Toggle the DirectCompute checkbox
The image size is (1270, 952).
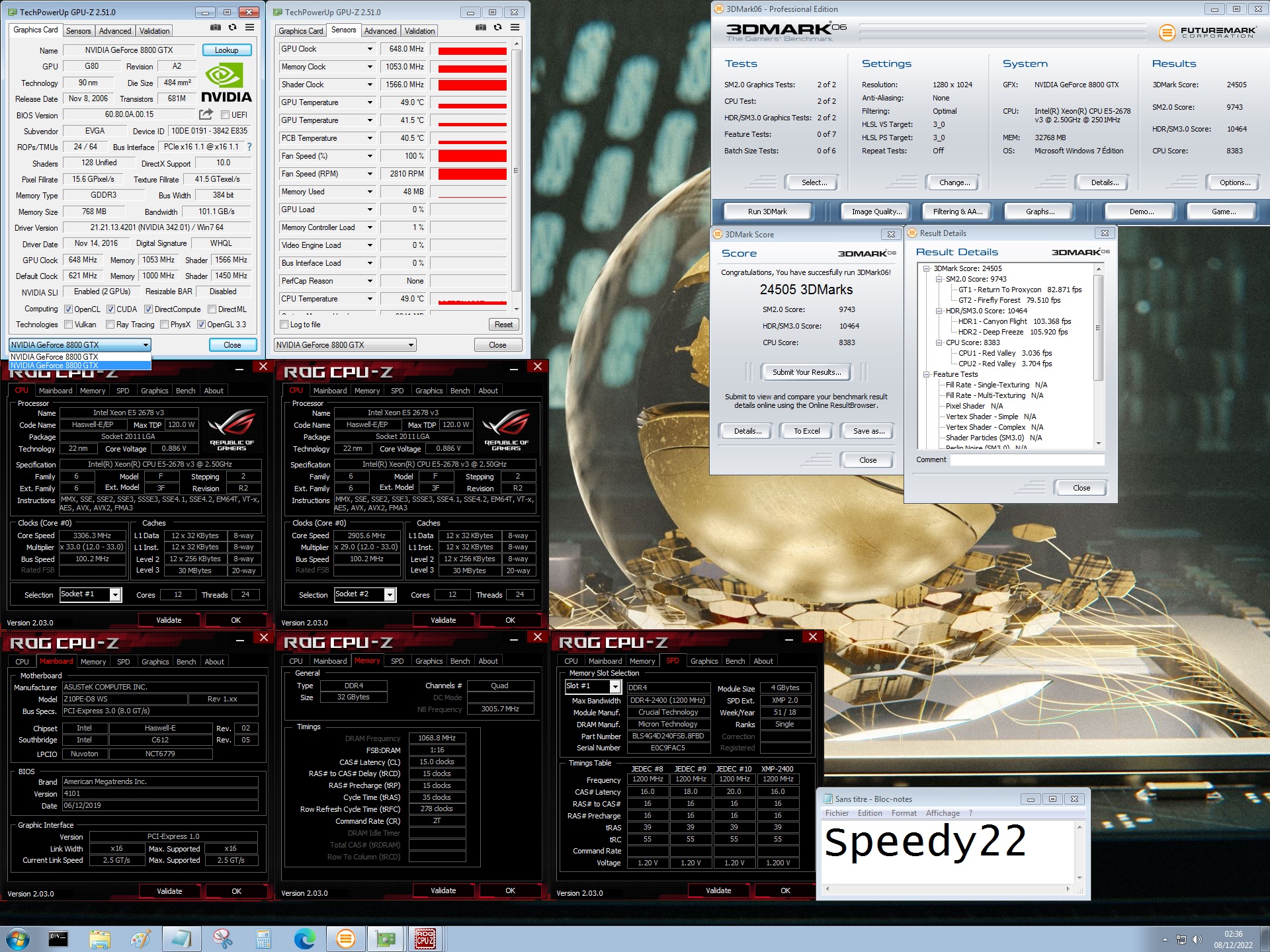[149, 309]
